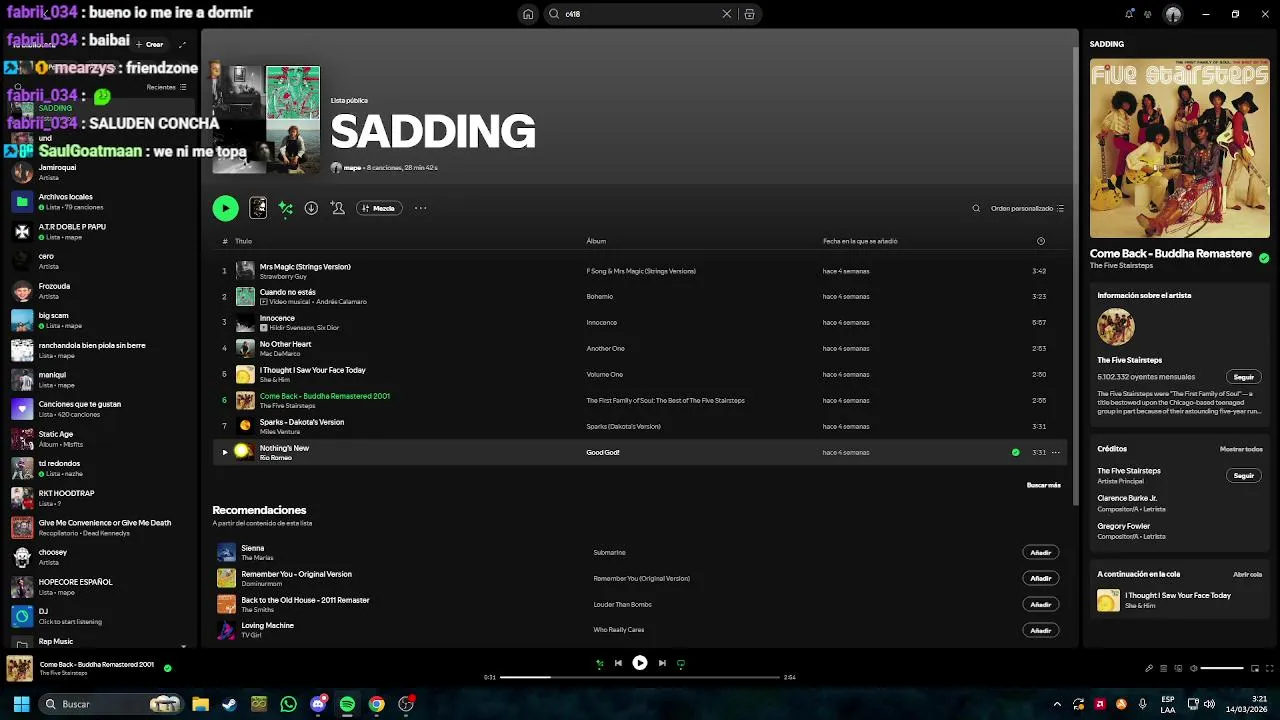Open more options on Nothing's New row

pos(1055,452)
